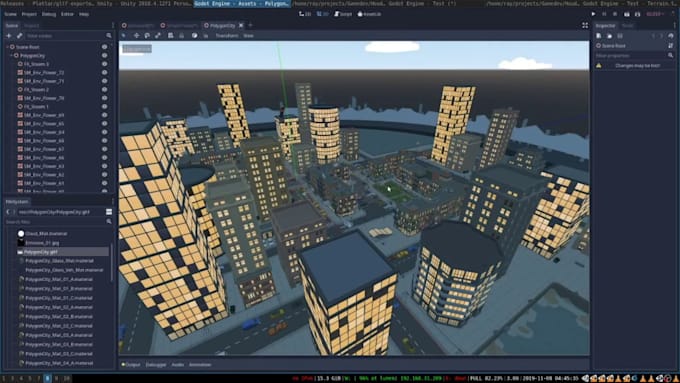This screenshot has width=680, height=383.
Task: Go back in FileSystem directory history
Action: (x=8, y=212)
